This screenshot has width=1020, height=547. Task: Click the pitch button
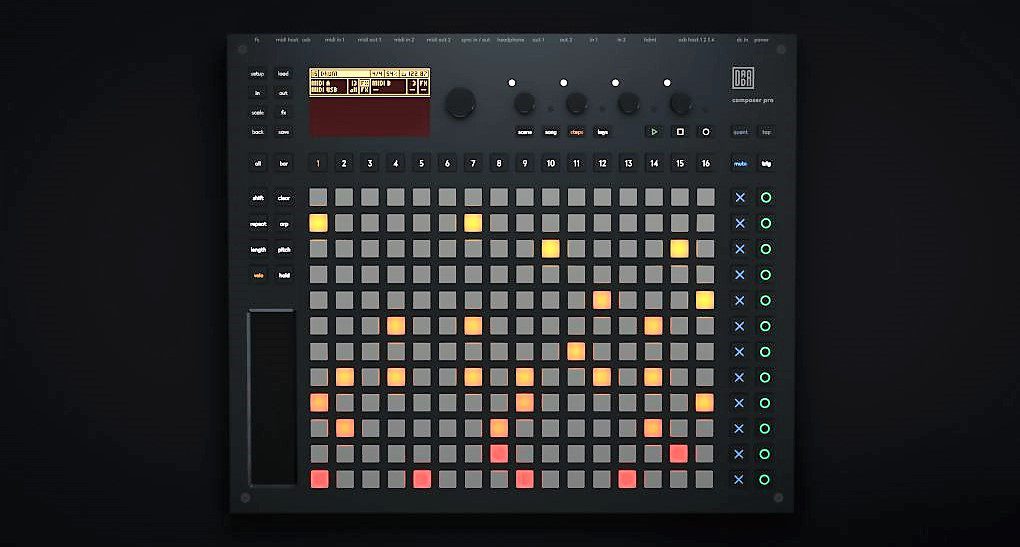coord(284,250)
